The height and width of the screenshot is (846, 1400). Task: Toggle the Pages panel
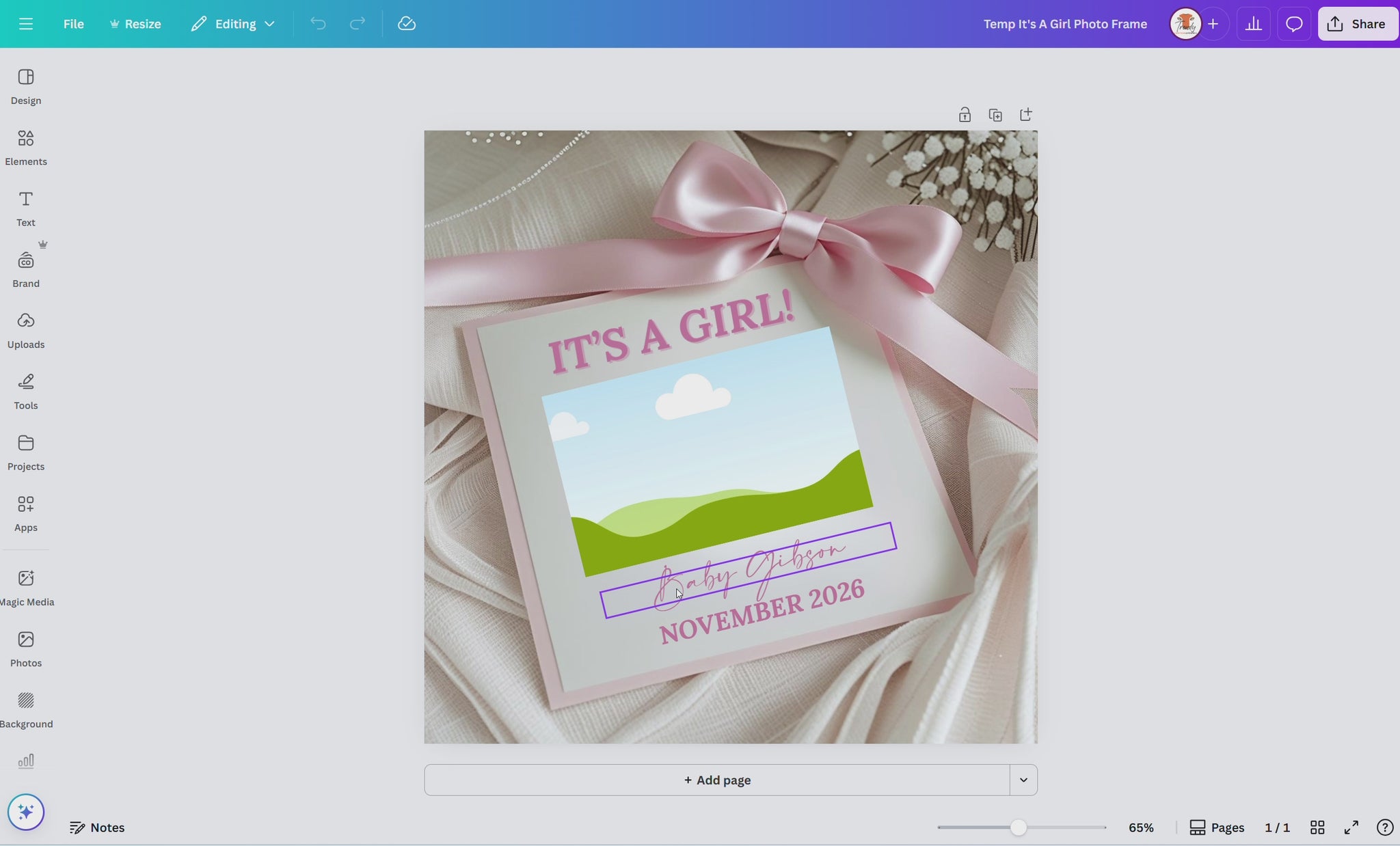pyautogui.click(x=1217, y=828)
